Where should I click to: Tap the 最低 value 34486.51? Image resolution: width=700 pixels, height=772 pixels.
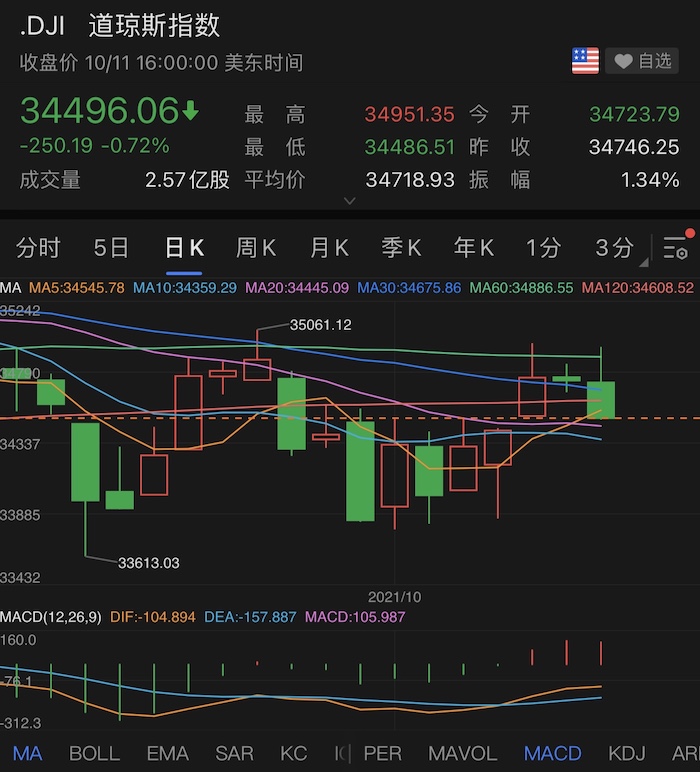point(410,147)
